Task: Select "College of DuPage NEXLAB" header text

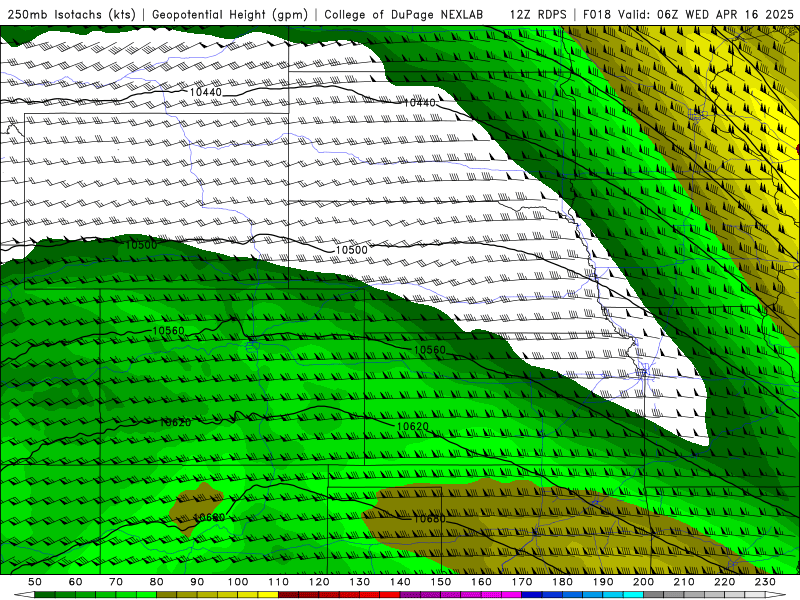Action: click(403, 14)
